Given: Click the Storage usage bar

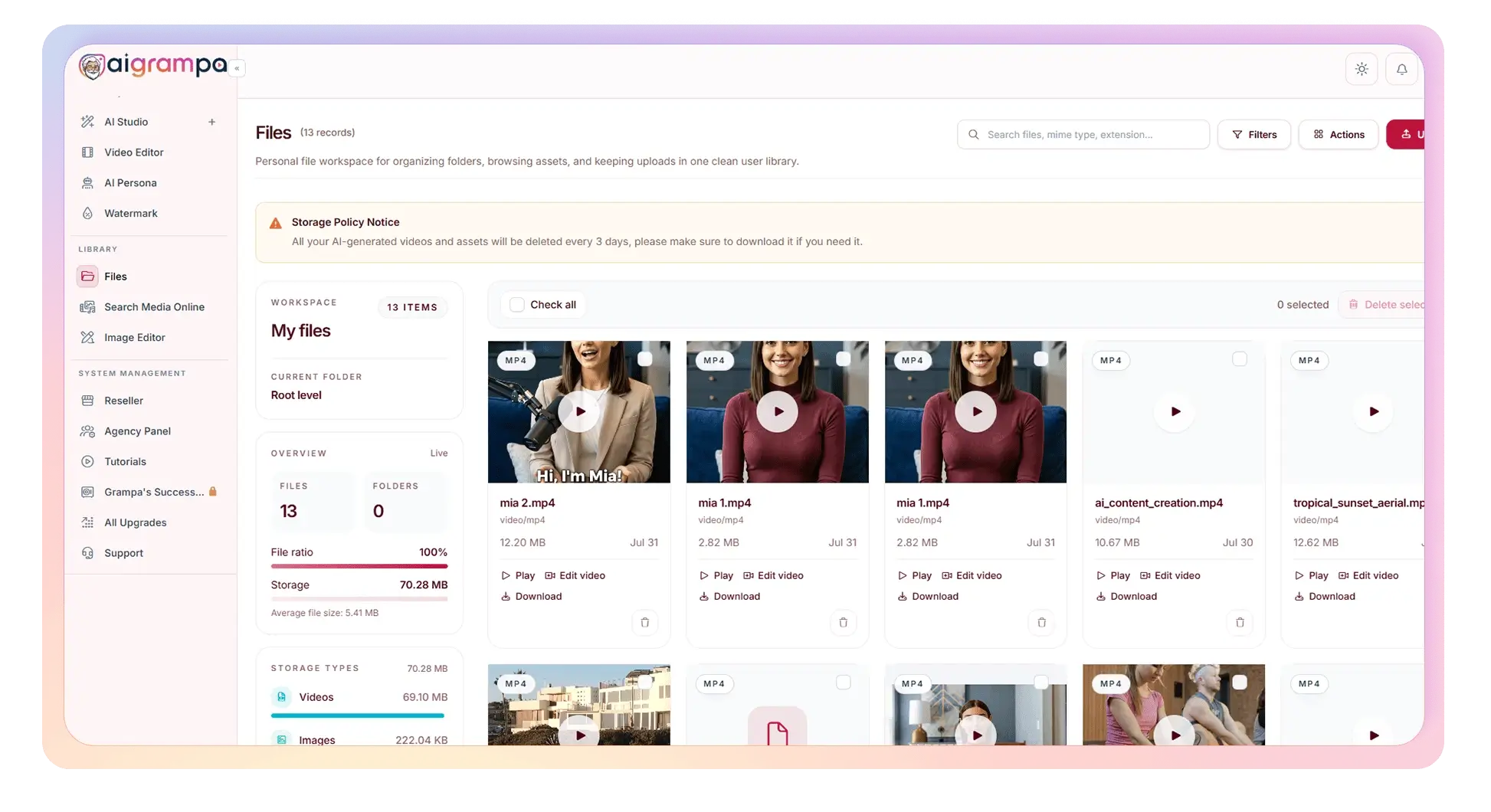Looking at the screenshot, I should tap(359, 599).
